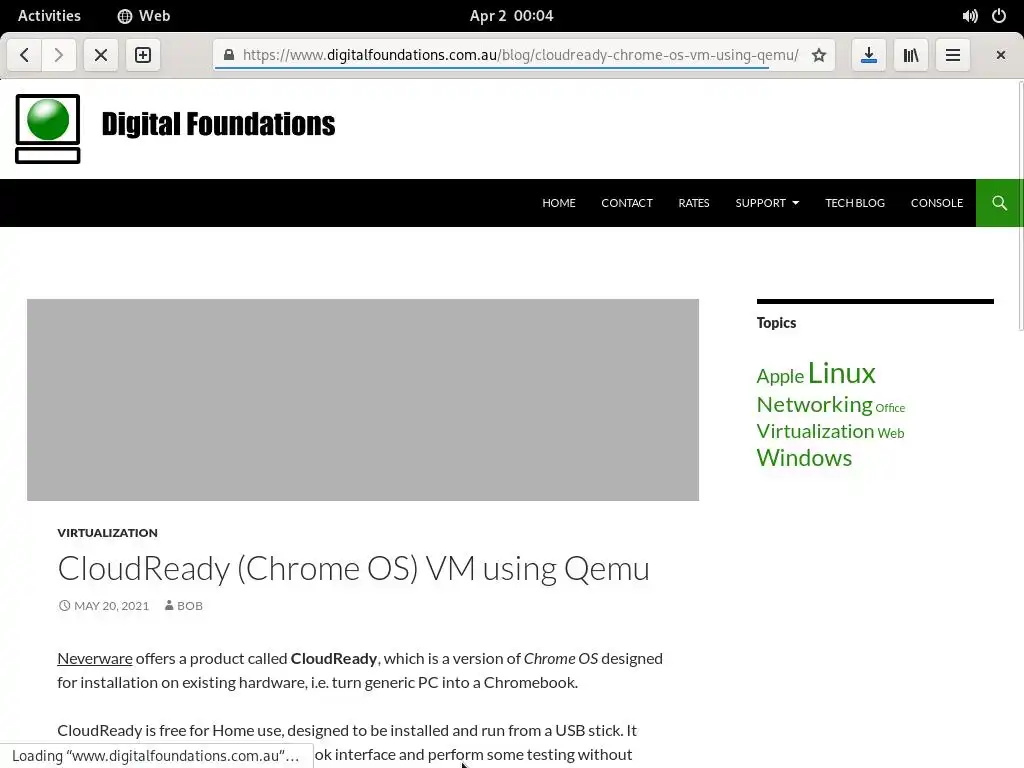Select the Networking topic tag
Image resolution: width=1024 pixels, height=768 pixels.
814,404
